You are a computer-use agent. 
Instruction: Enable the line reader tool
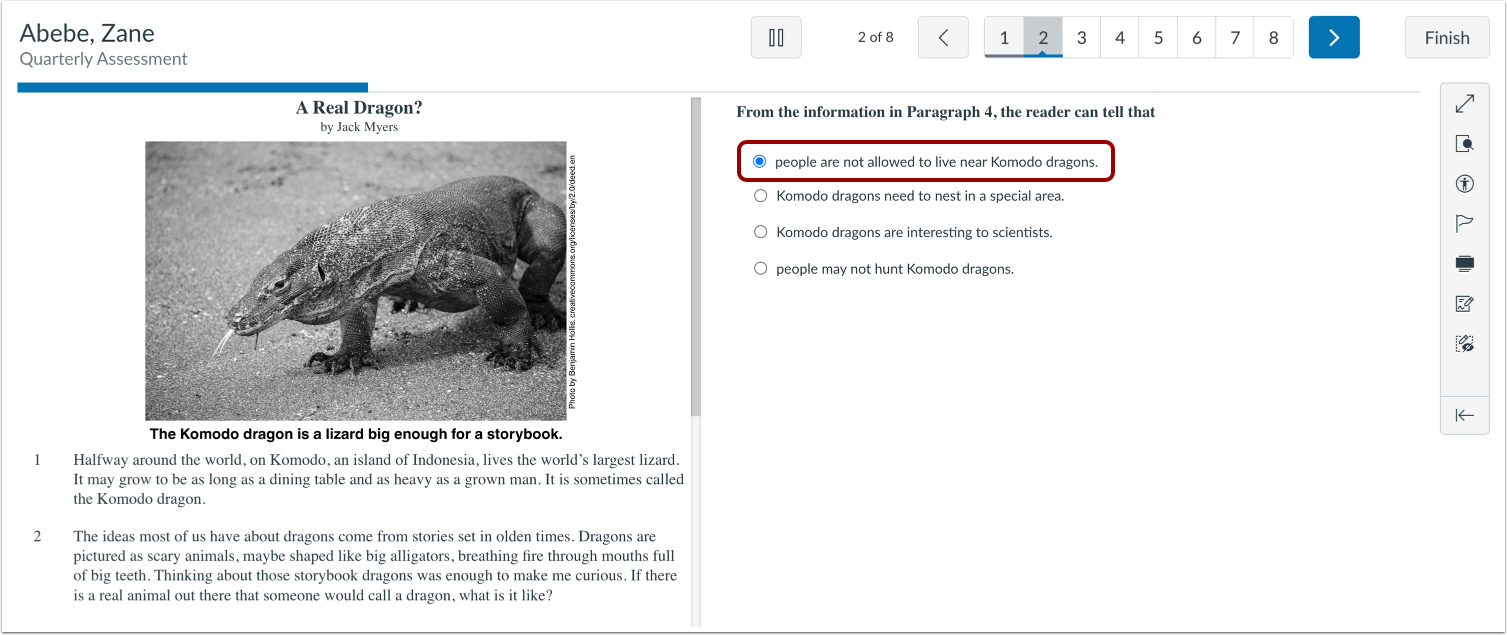pos(1465,264)
